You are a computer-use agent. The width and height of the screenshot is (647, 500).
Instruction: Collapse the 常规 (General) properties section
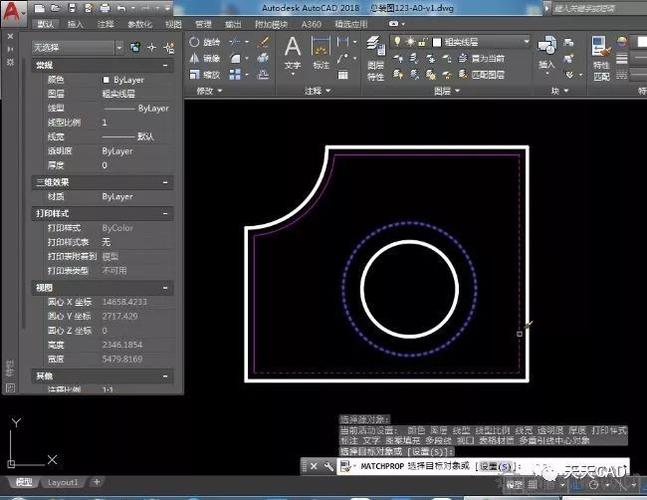[165, 64]
